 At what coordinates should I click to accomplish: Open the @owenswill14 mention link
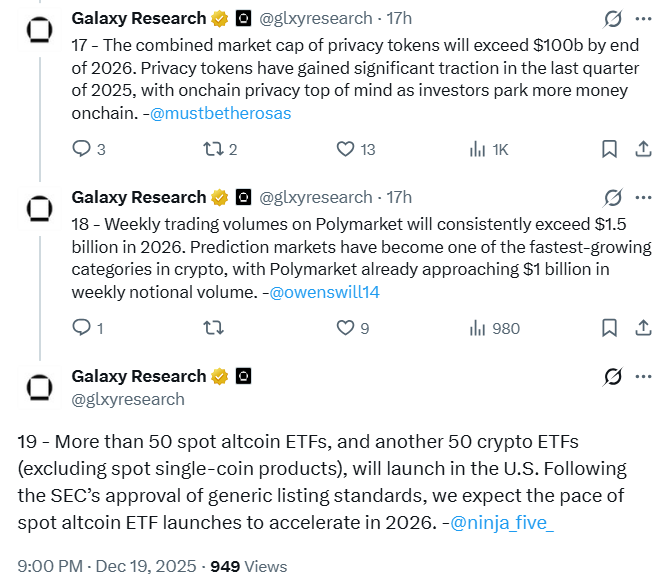click(x=325, y=292)
